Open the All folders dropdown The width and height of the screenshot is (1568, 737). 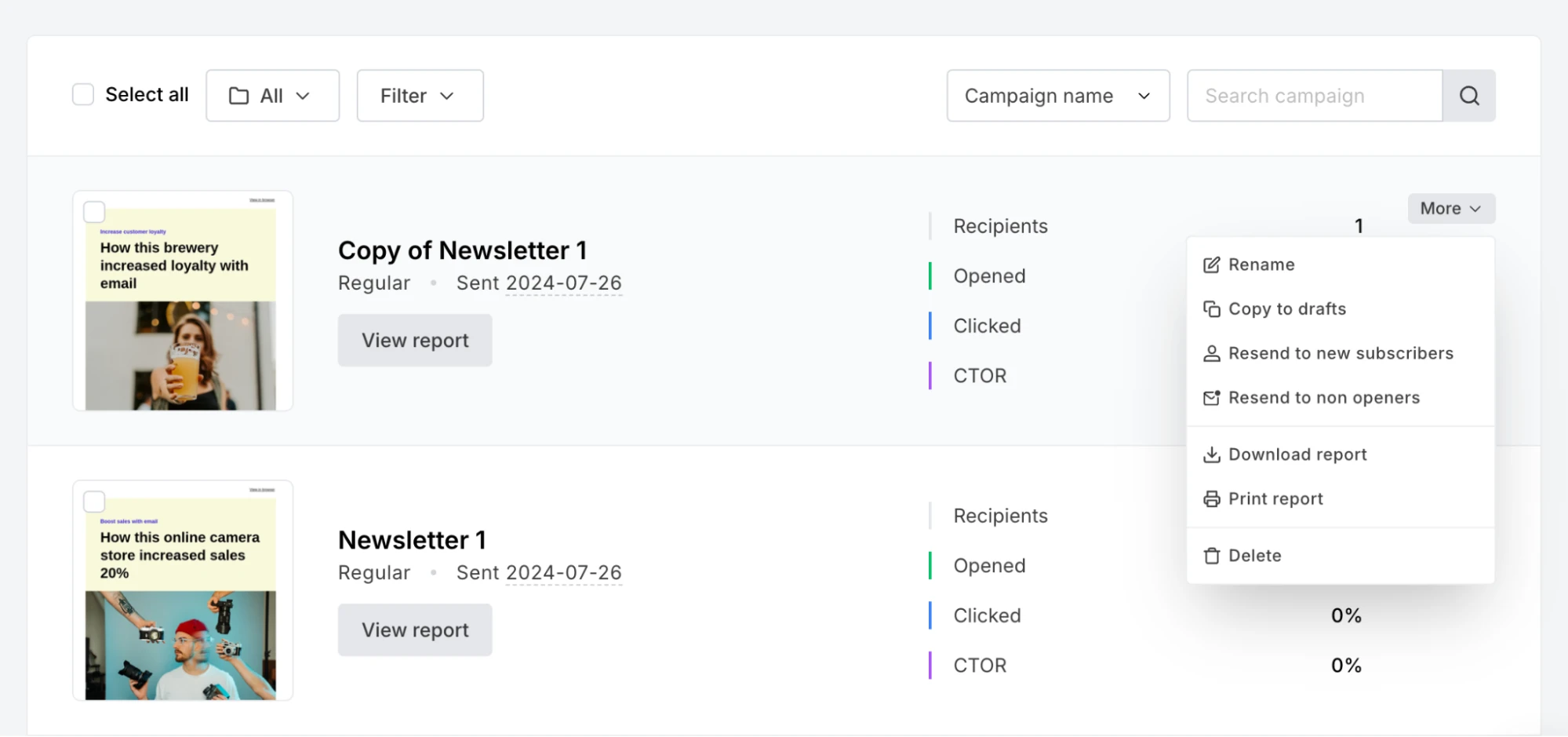[x=272, y=96]
